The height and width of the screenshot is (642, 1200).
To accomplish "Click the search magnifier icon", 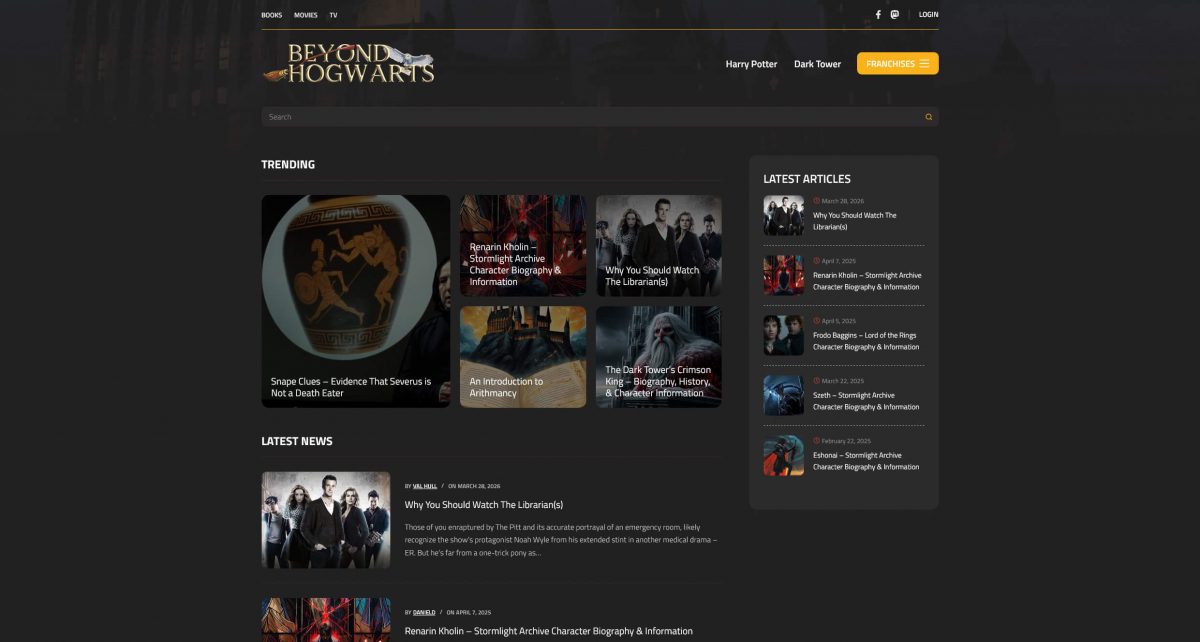I will [928, 117].
